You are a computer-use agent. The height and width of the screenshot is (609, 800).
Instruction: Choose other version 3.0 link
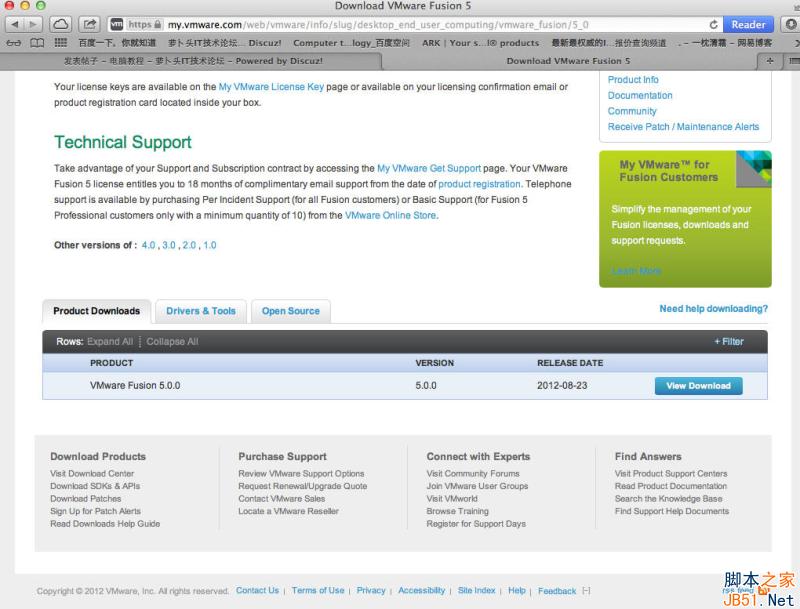(x=169, y=245)
